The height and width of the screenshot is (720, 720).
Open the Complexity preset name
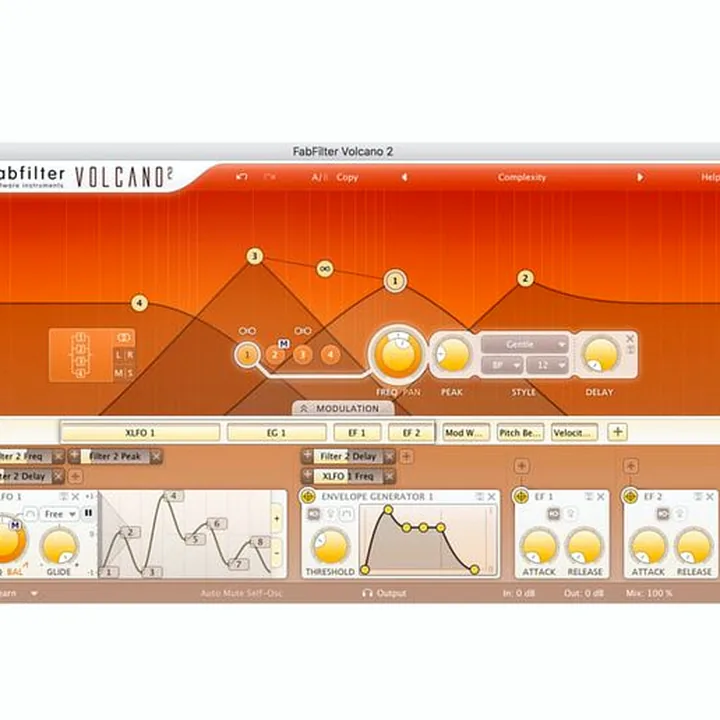pos(522,177)
